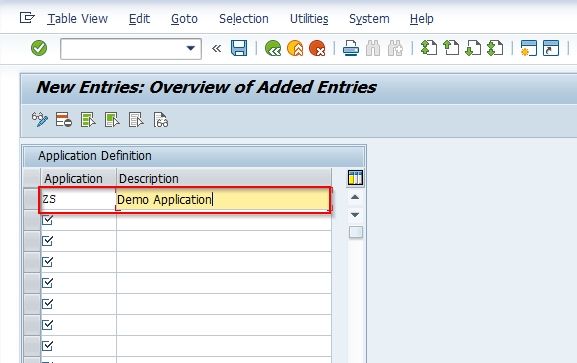Click the green checkmark Enter icon

point(39,48)
